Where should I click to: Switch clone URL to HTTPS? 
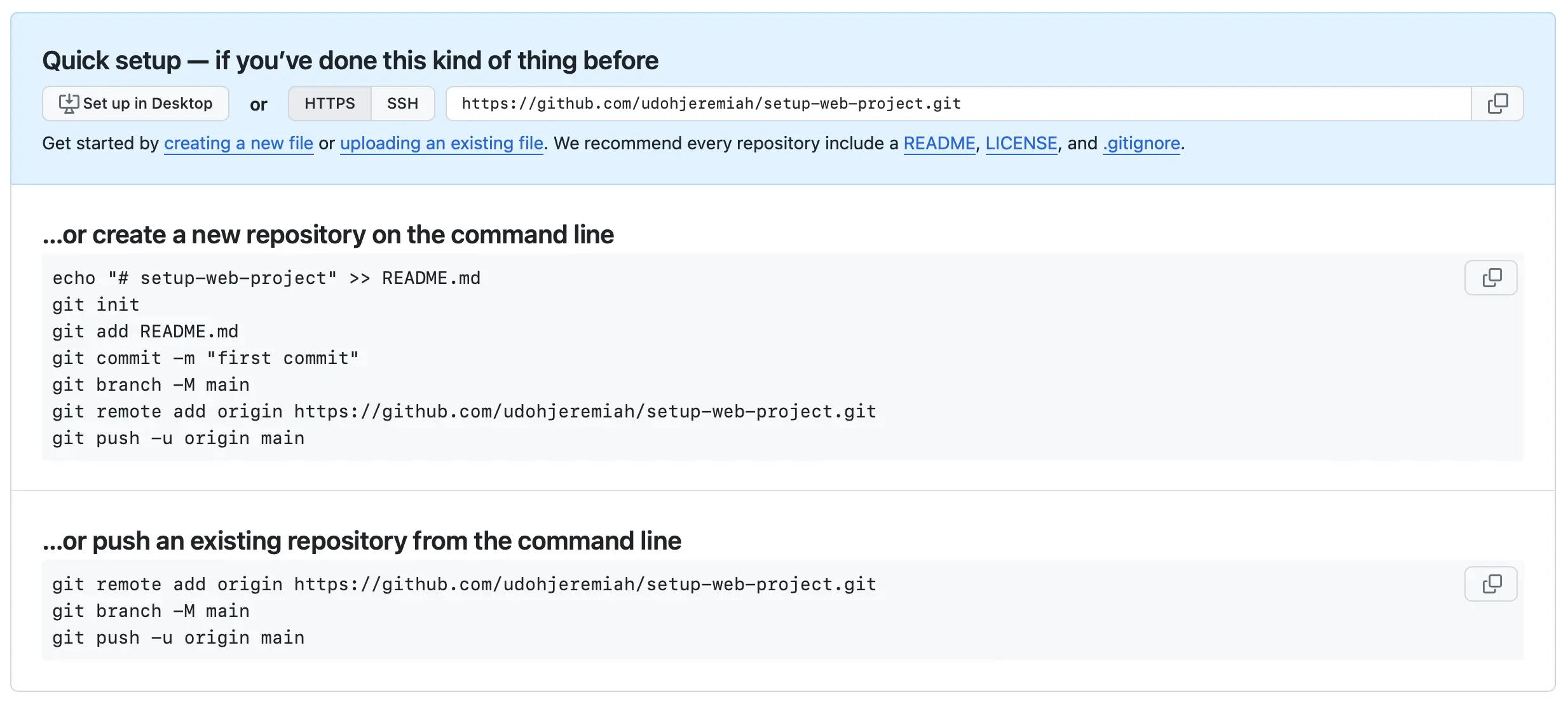click(329, 104)
